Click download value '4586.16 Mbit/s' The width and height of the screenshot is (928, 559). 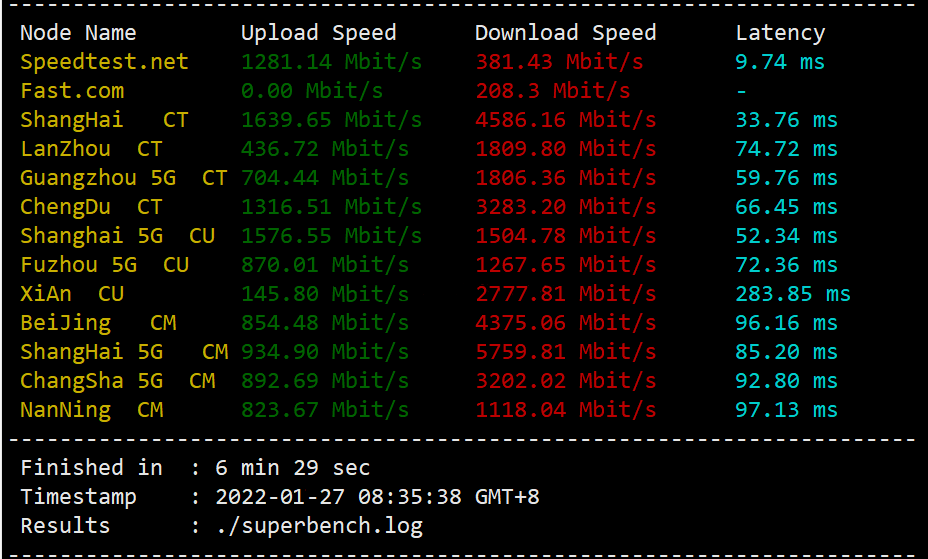click(x=566, y=119)
